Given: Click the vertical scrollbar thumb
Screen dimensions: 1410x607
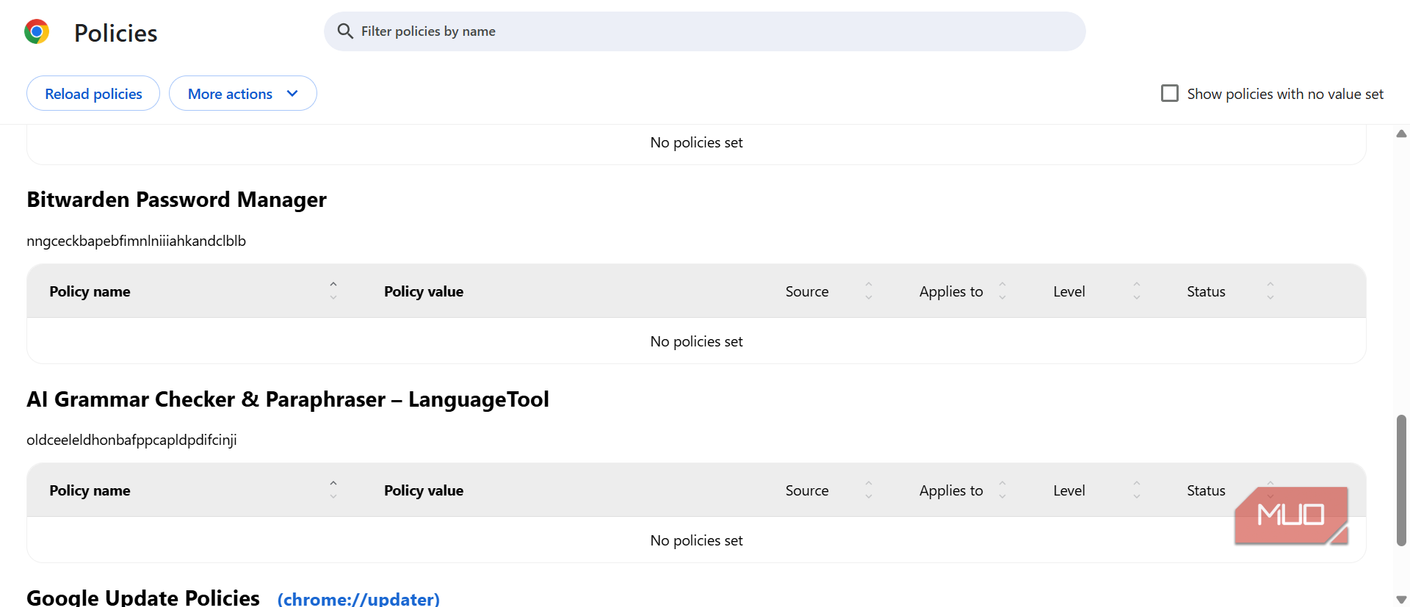Looking at the screenshot, I should tap(1401, 480).
